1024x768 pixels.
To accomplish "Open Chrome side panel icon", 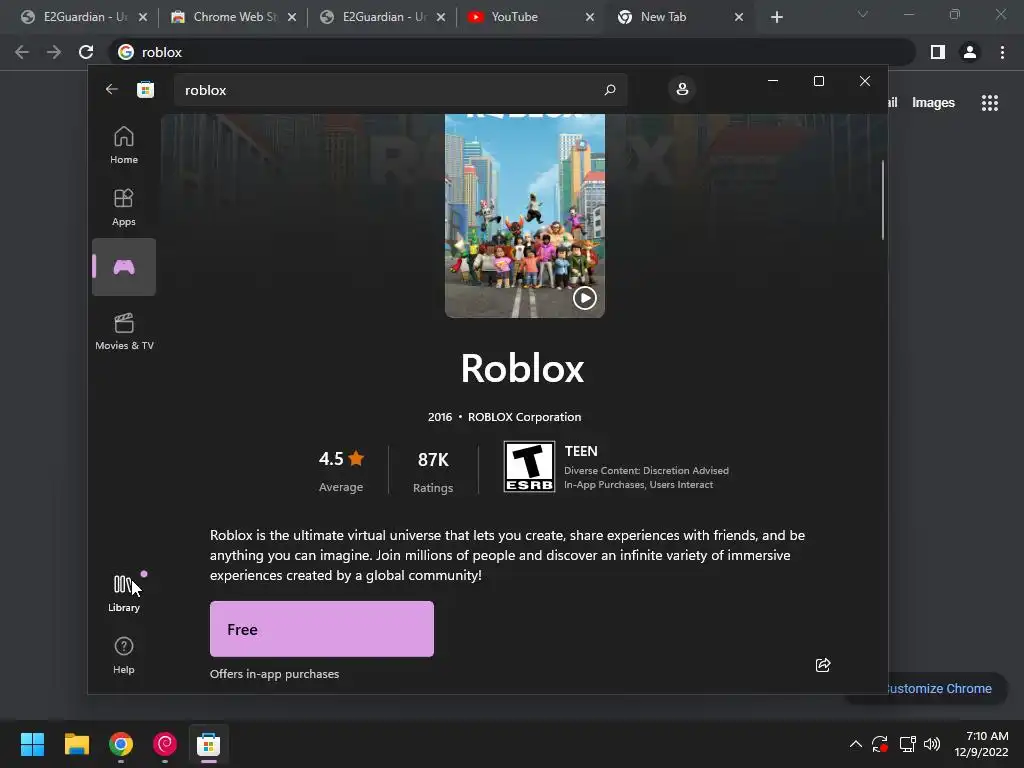I will coord(938,52).
